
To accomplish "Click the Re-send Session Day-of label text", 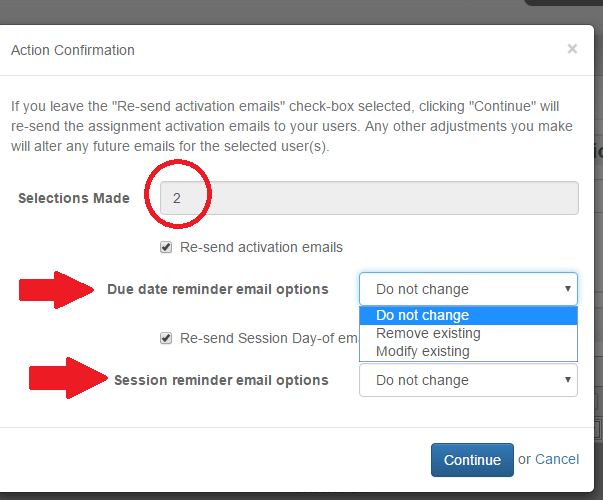I will 269,338.
